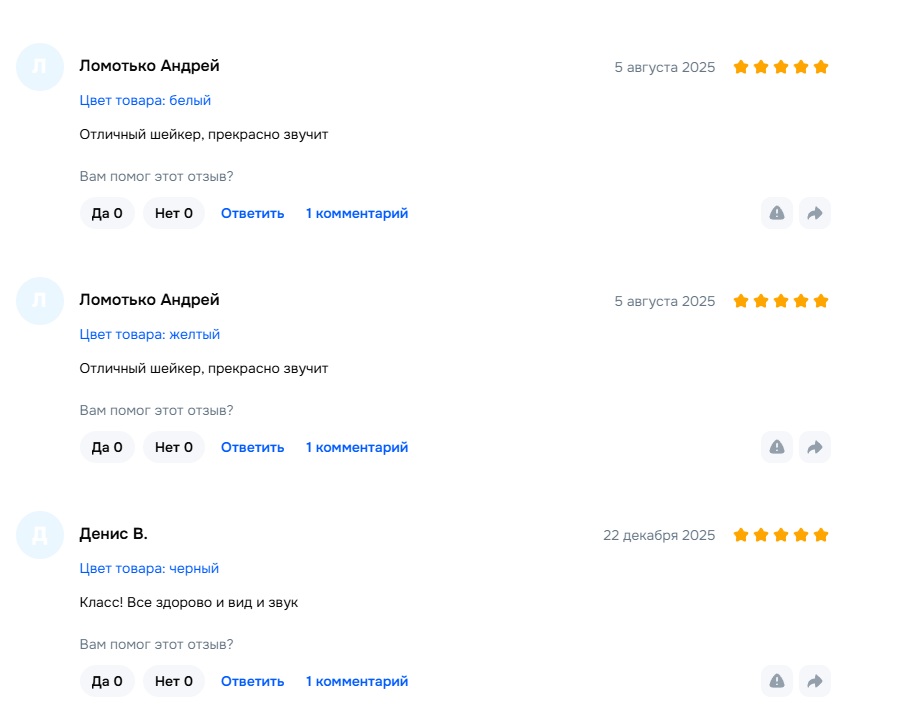The width and height of the screenshot is (912, 715).
Task: Reply to Денис В.'s review via 'Ответить'
Action: tap(253, 681)
